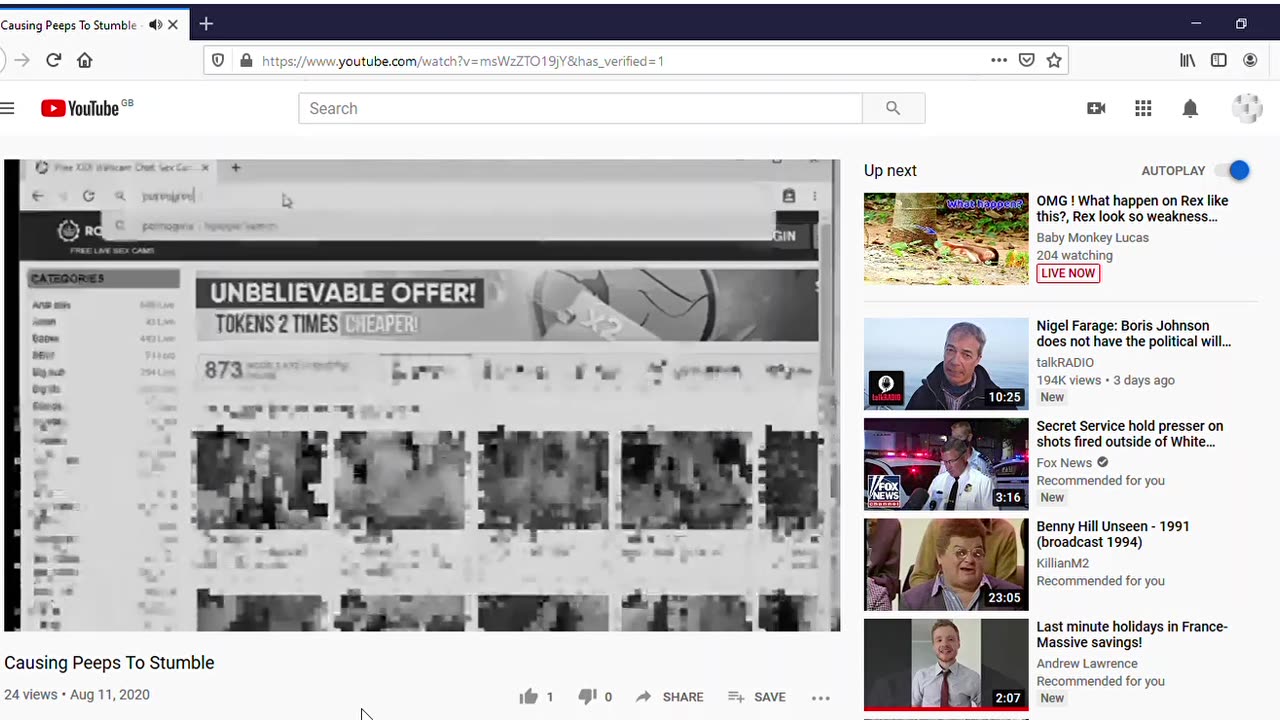
Task: Select '24 views • Aug 11, 2020' text
Action: click(x=77, y=695)
